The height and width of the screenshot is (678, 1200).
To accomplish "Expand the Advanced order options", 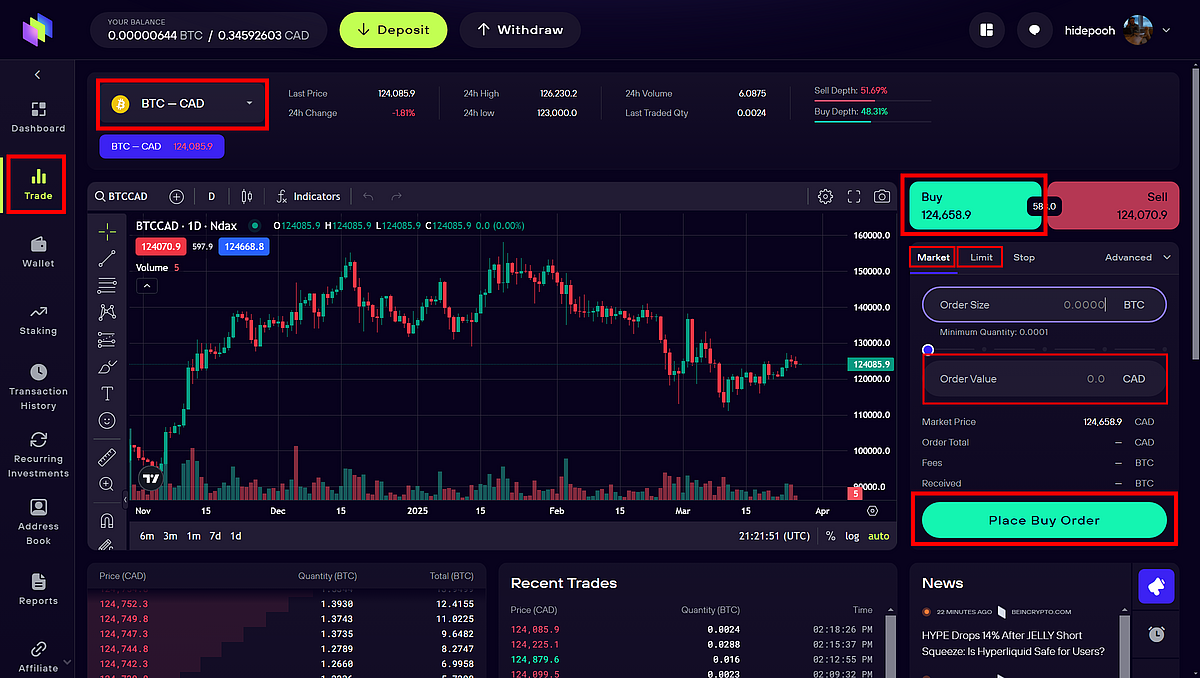I will (x=1138, y=257).
